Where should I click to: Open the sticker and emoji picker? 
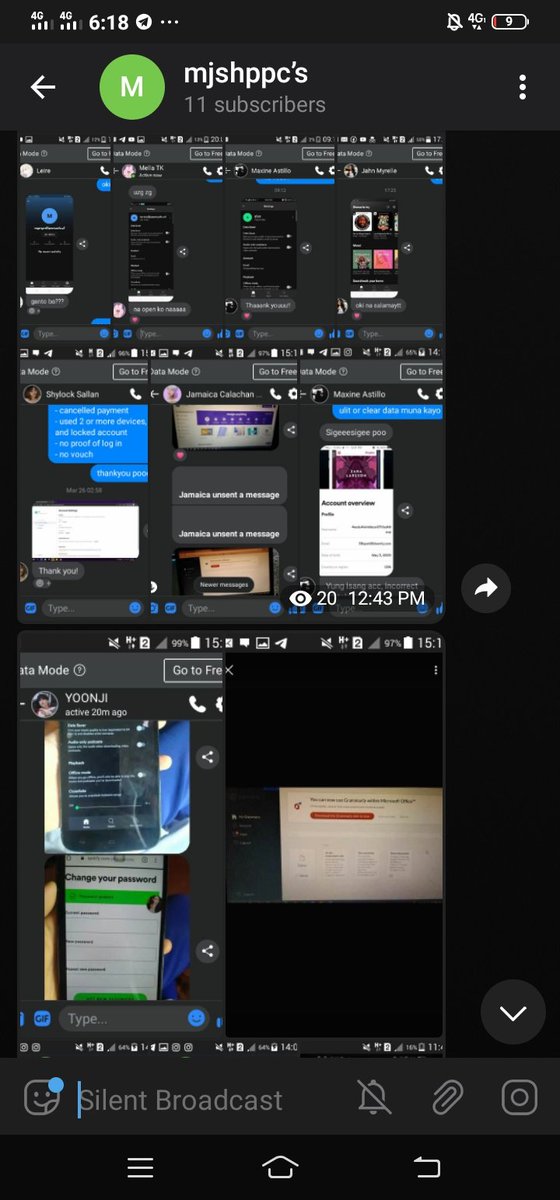tap(42, 1099)
